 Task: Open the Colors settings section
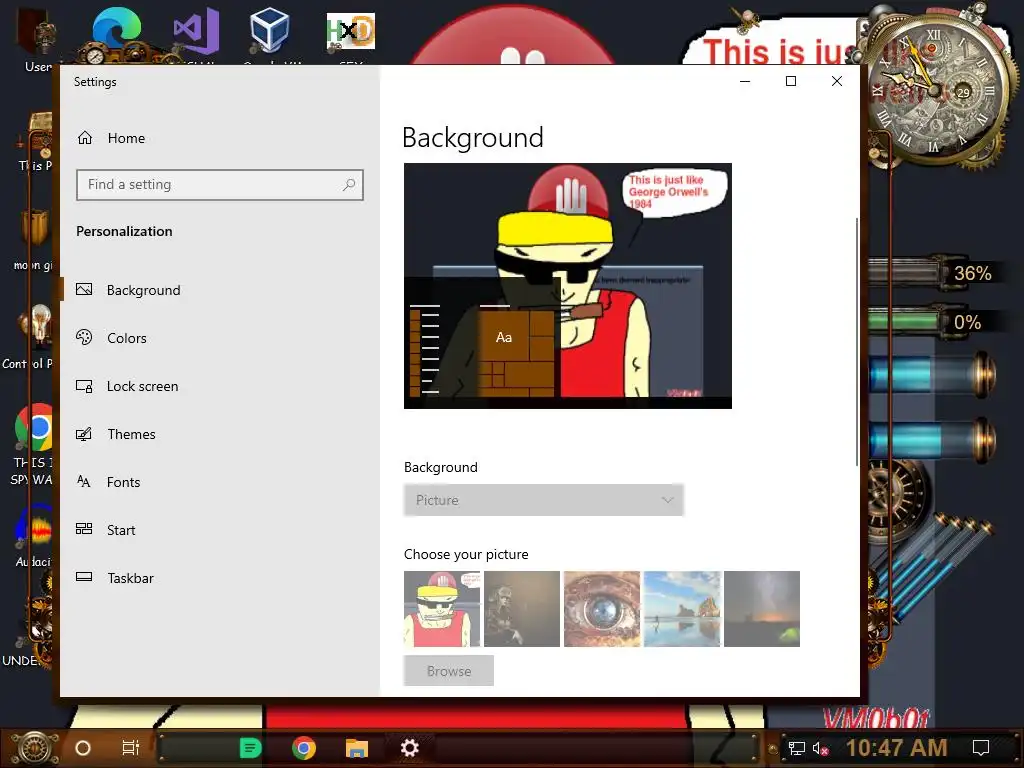[127, 338]
